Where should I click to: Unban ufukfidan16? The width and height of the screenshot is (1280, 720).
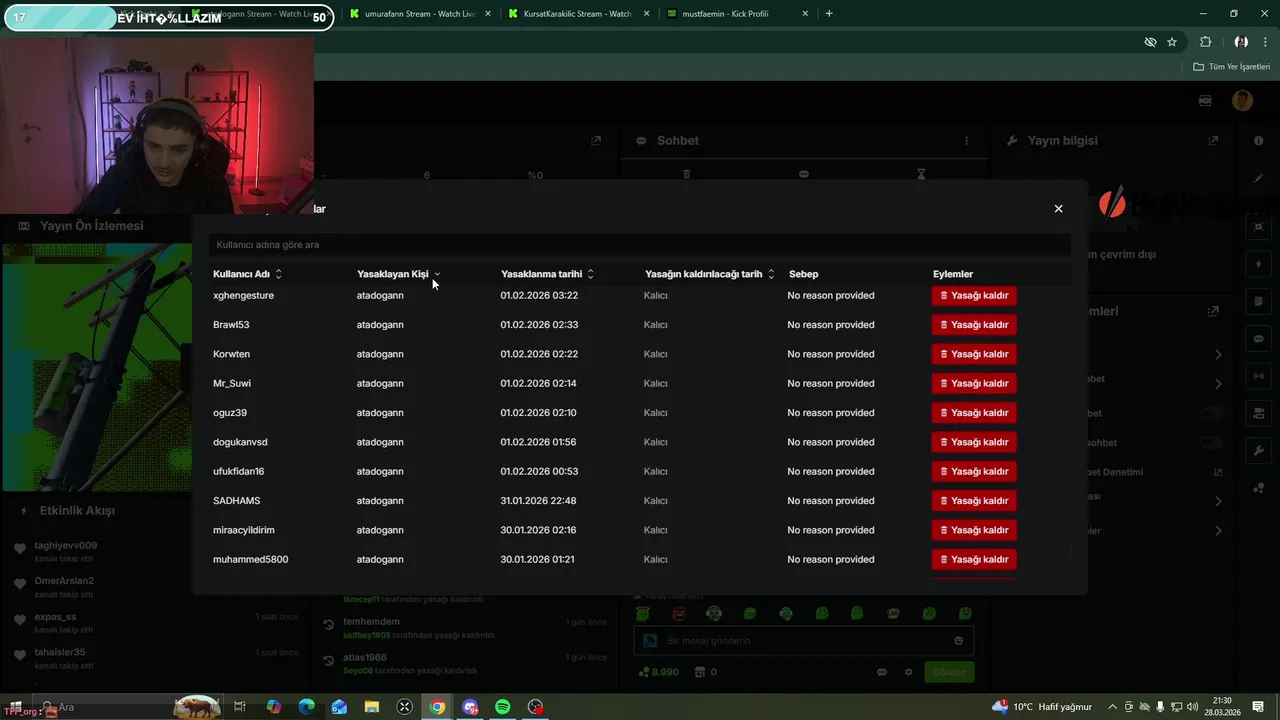click(974, 471)
